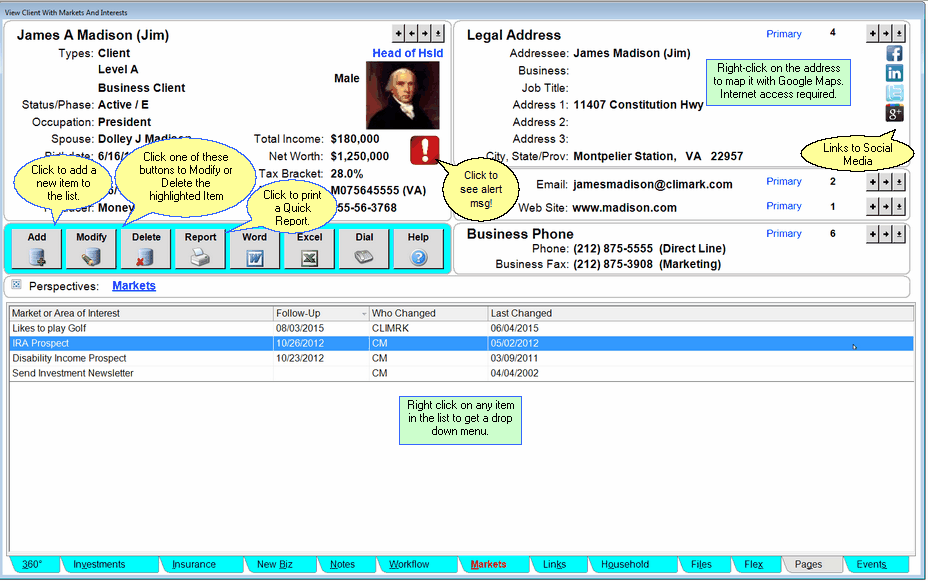Image resolution: width=928 pixels, height=581 pixels.
Task: Click the Markets perspectives link
Action: coord(135,284)
